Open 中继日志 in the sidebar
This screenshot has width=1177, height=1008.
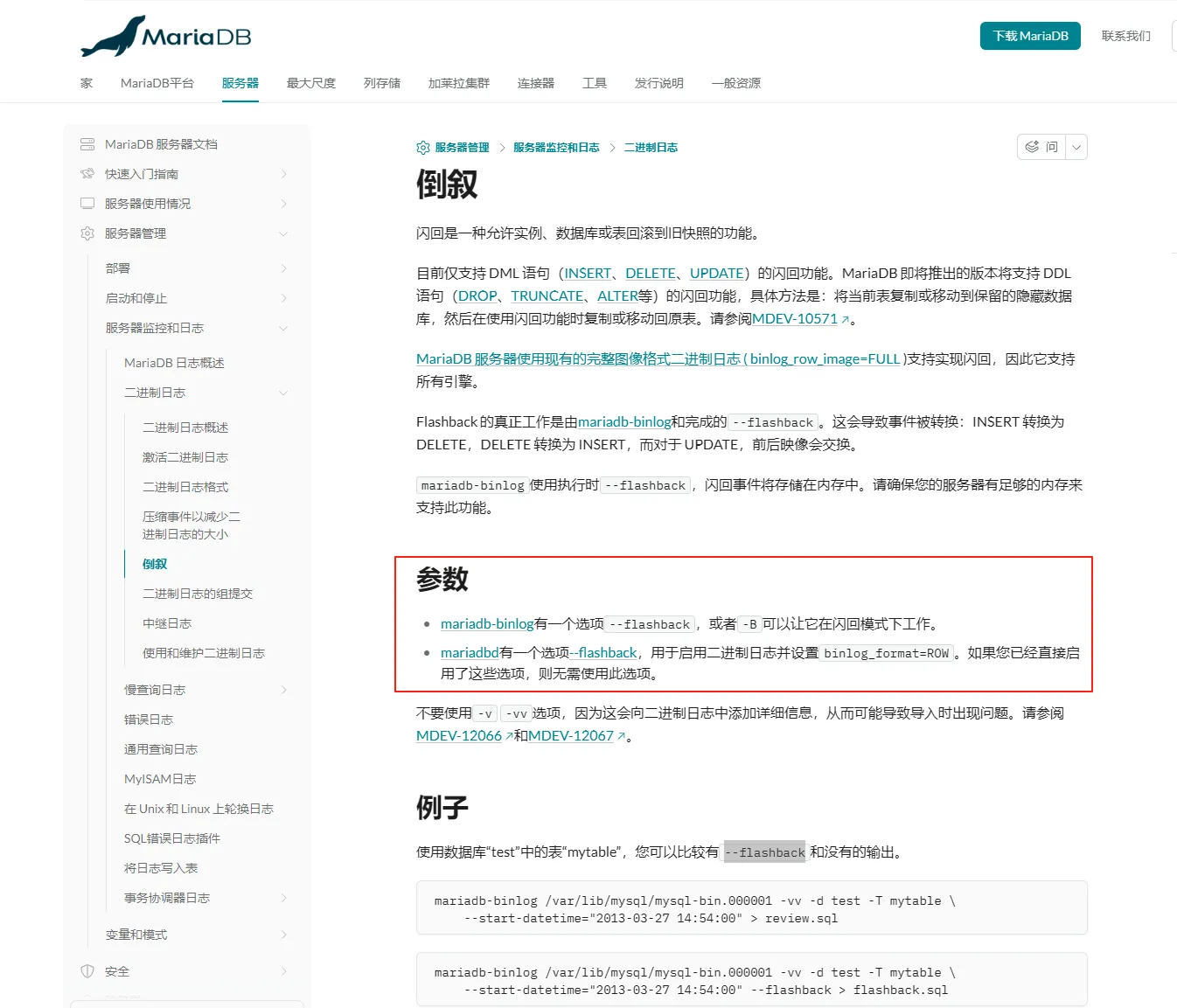(x=167, y=623)
